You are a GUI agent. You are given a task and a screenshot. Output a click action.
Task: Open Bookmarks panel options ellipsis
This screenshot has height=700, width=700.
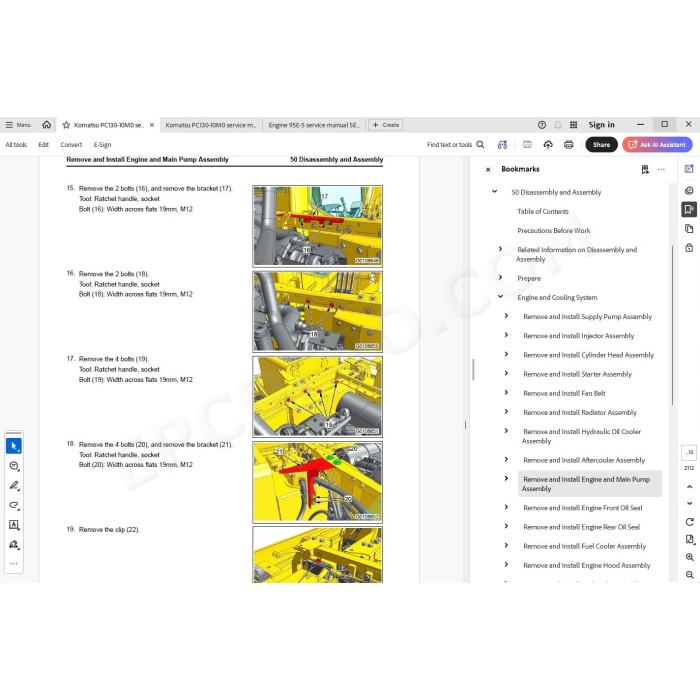[661, 170]
